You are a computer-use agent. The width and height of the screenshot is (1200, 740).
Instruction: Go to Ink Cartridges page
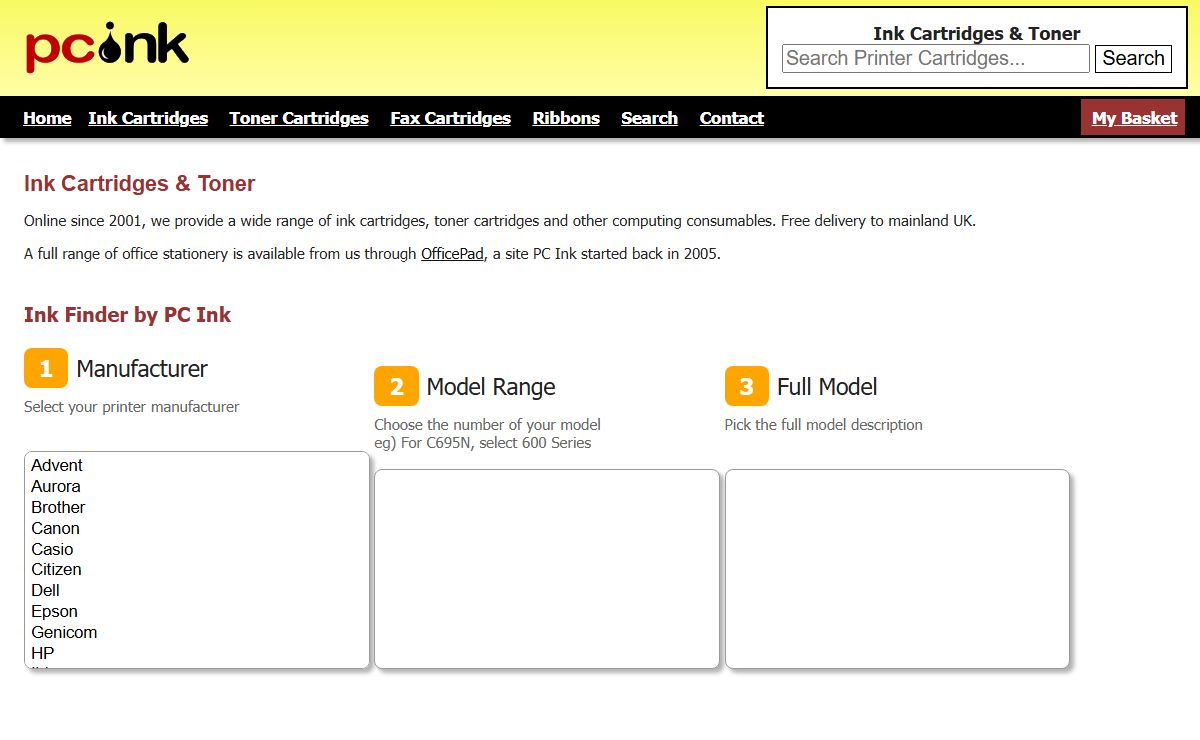pos(148,118)
